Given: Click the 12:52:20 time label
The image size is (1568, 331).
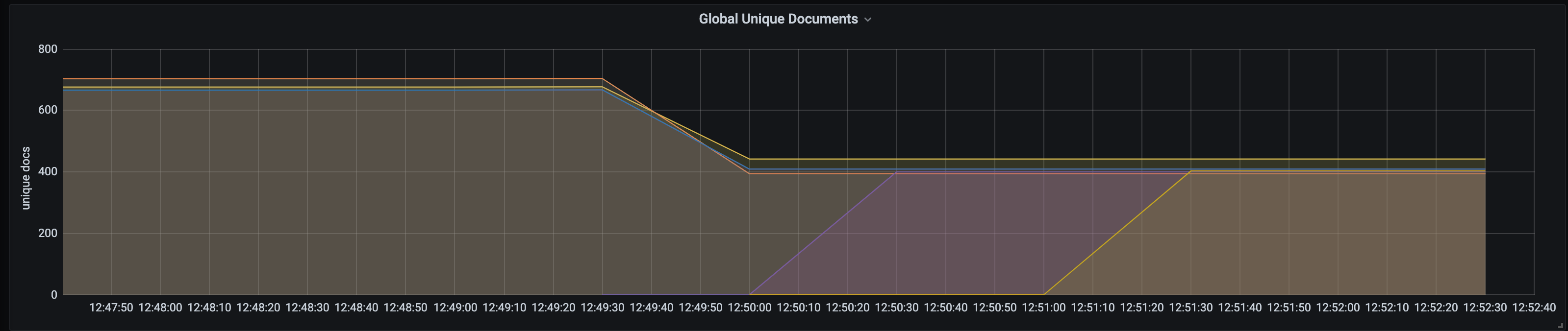Looking at the screenshot, I should coord(1436,308).
